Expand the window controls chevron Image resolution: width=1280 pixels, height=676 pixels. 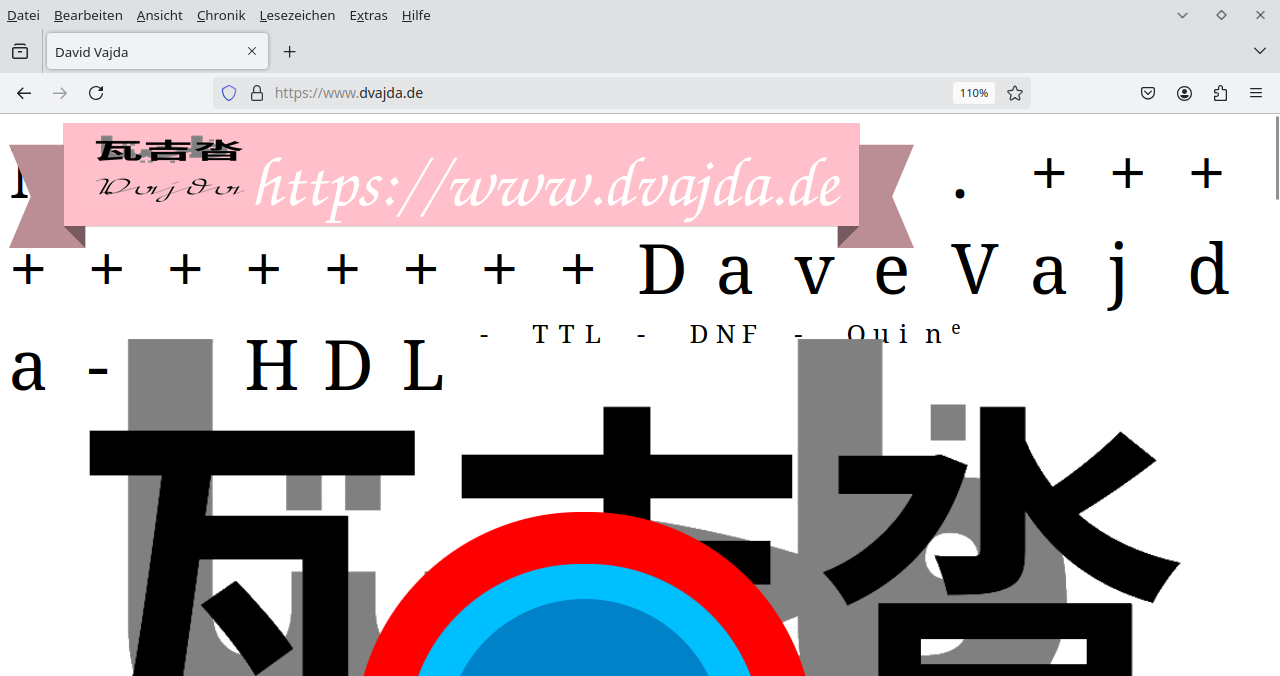coord(1181,15)
